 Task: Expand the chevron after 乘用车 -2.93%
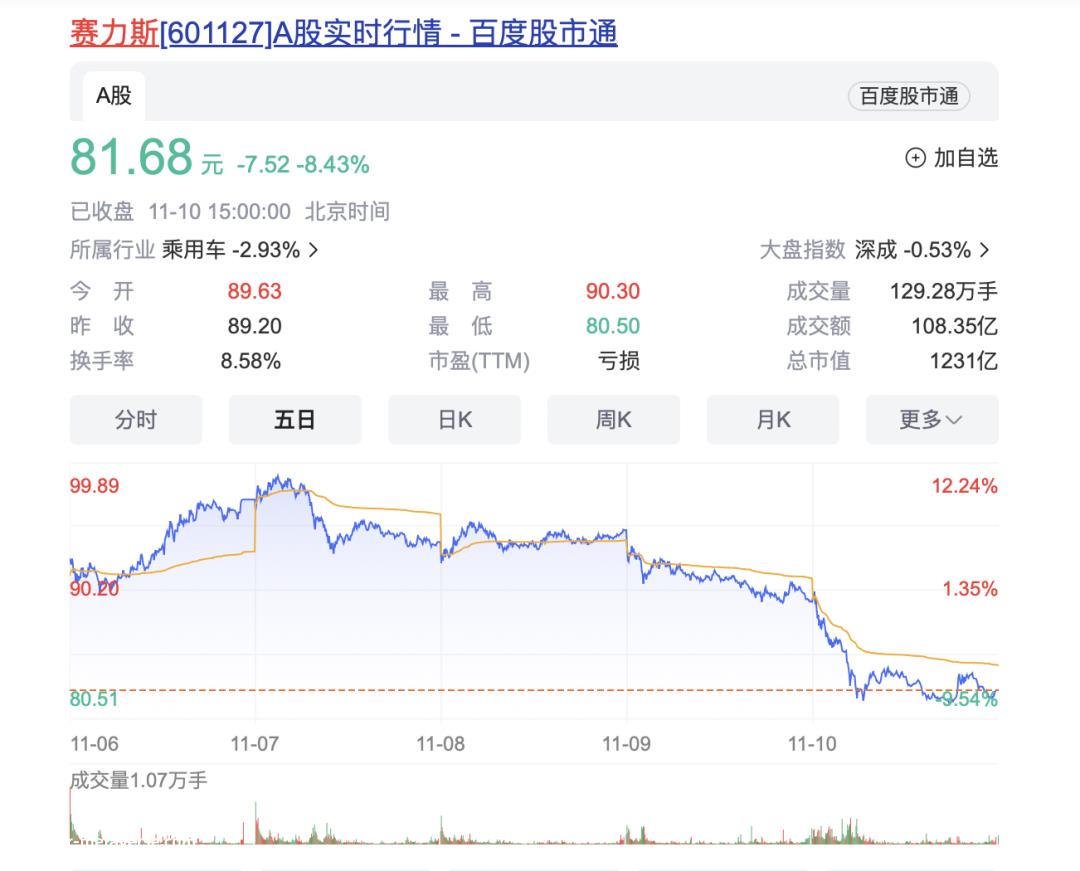pos(313,249)
